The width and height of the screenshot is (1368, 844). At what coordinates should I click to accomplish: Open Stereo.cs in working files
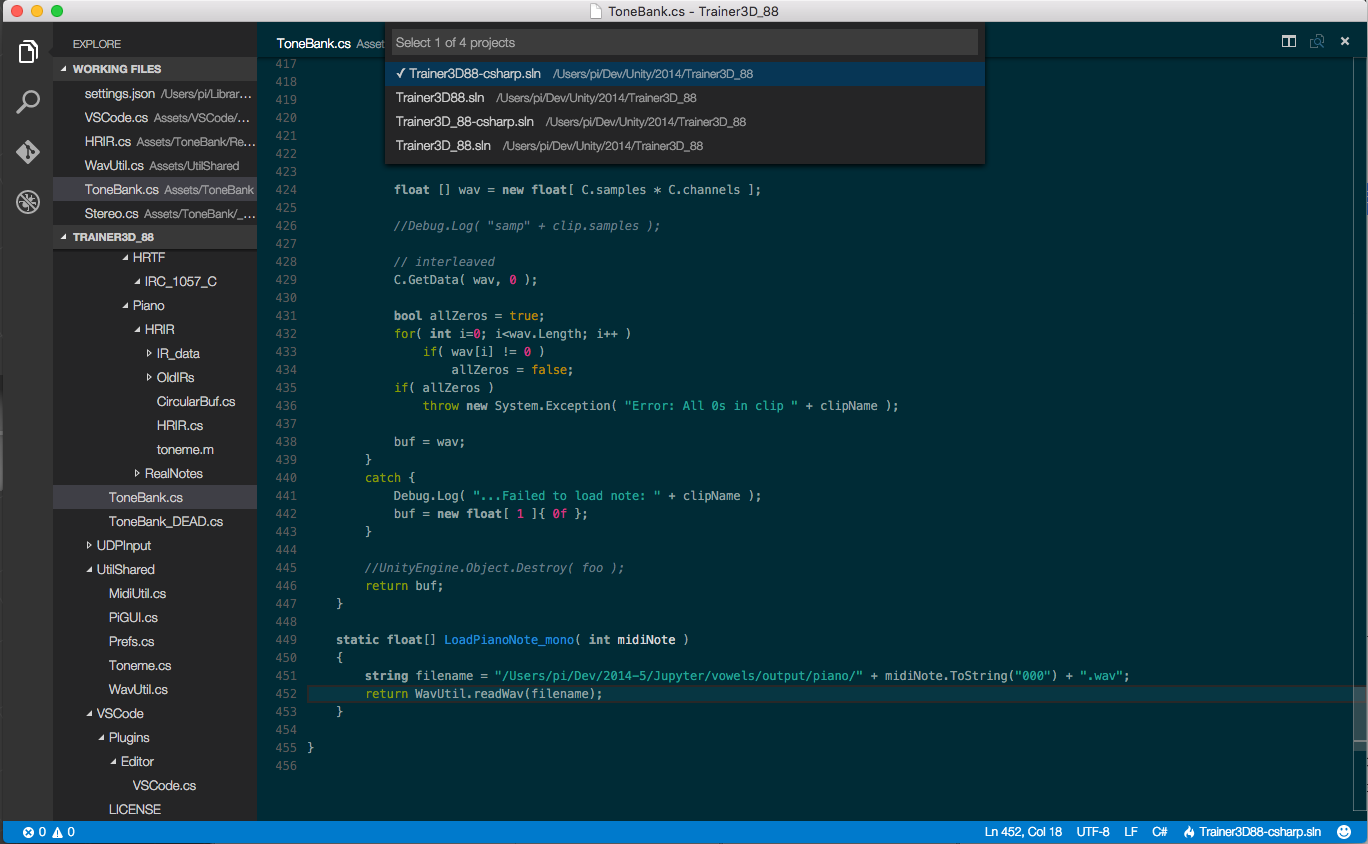pyautogui.click(x=155, y=214)
